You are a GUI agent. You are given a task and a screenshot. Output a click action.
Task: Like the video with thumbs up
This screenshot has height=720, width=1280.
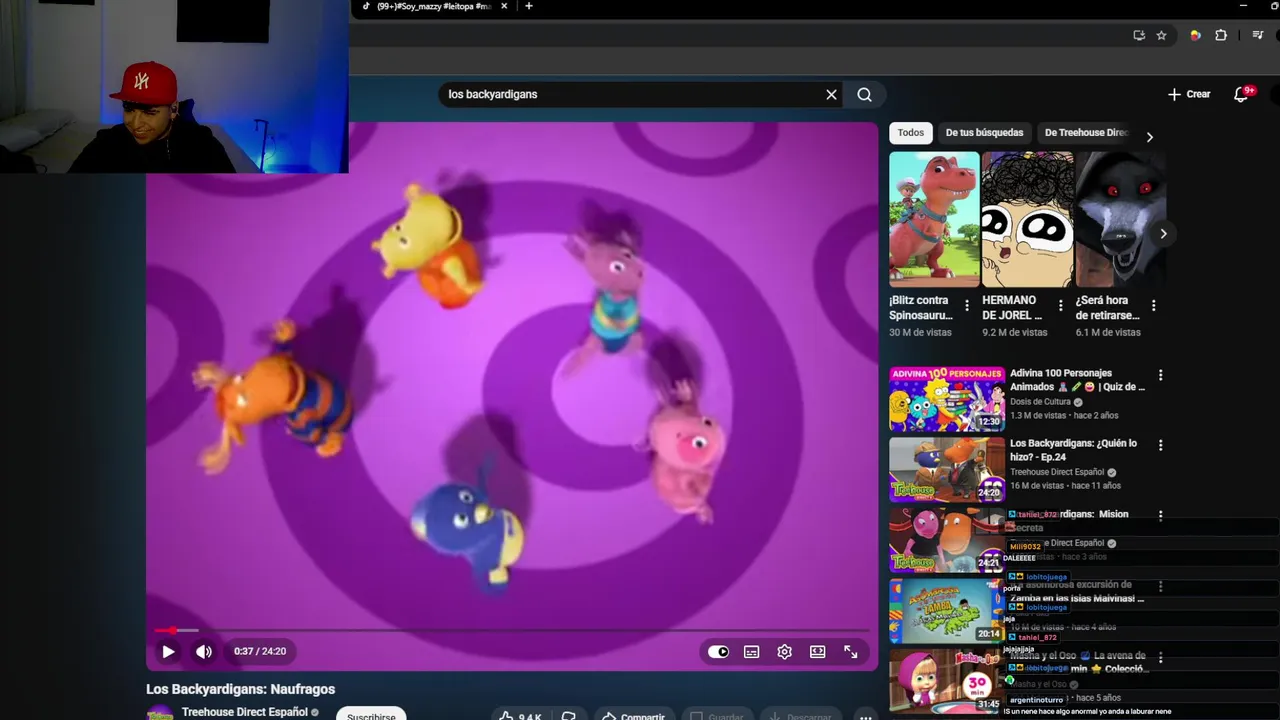point(520,716)
